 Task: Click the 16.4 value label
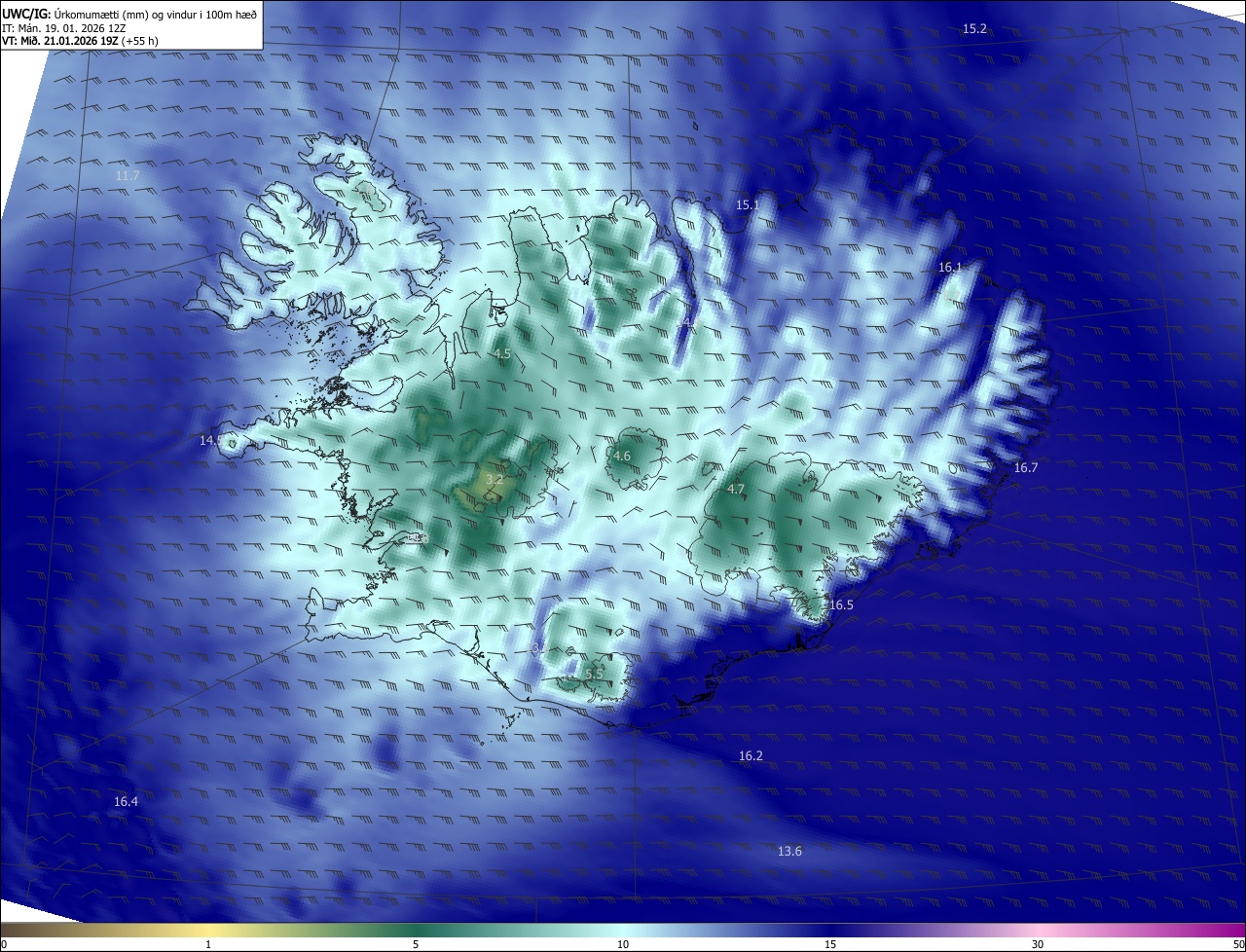tap(126, 802)
